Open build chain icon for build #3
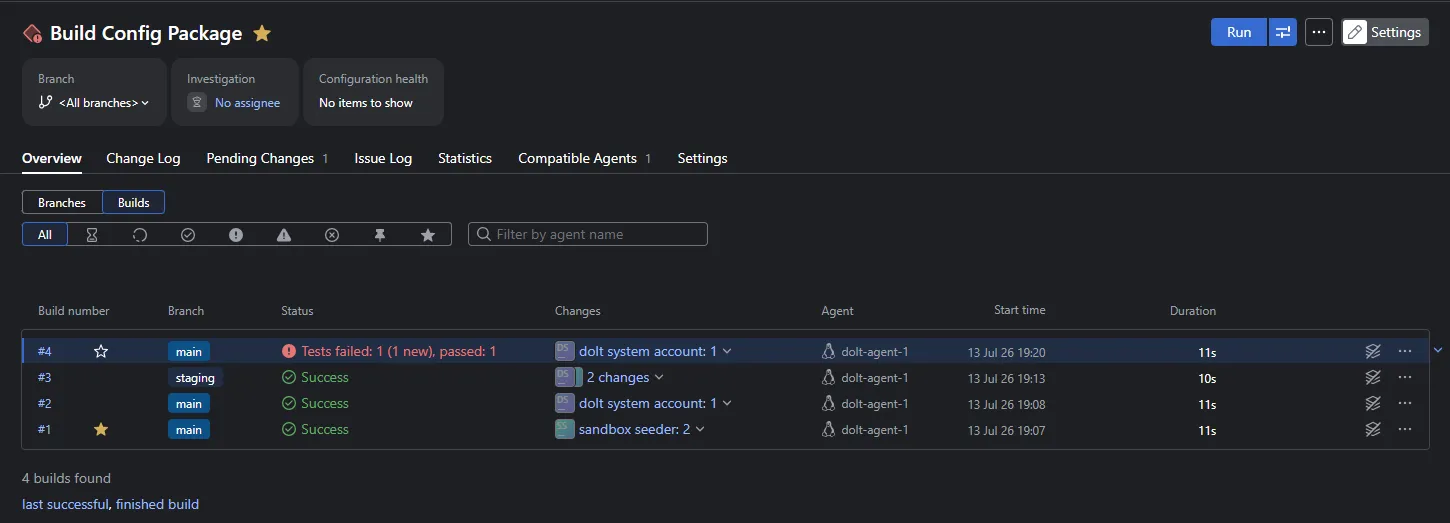Viewport: 1450px width, 523px height. (1373, 377)
